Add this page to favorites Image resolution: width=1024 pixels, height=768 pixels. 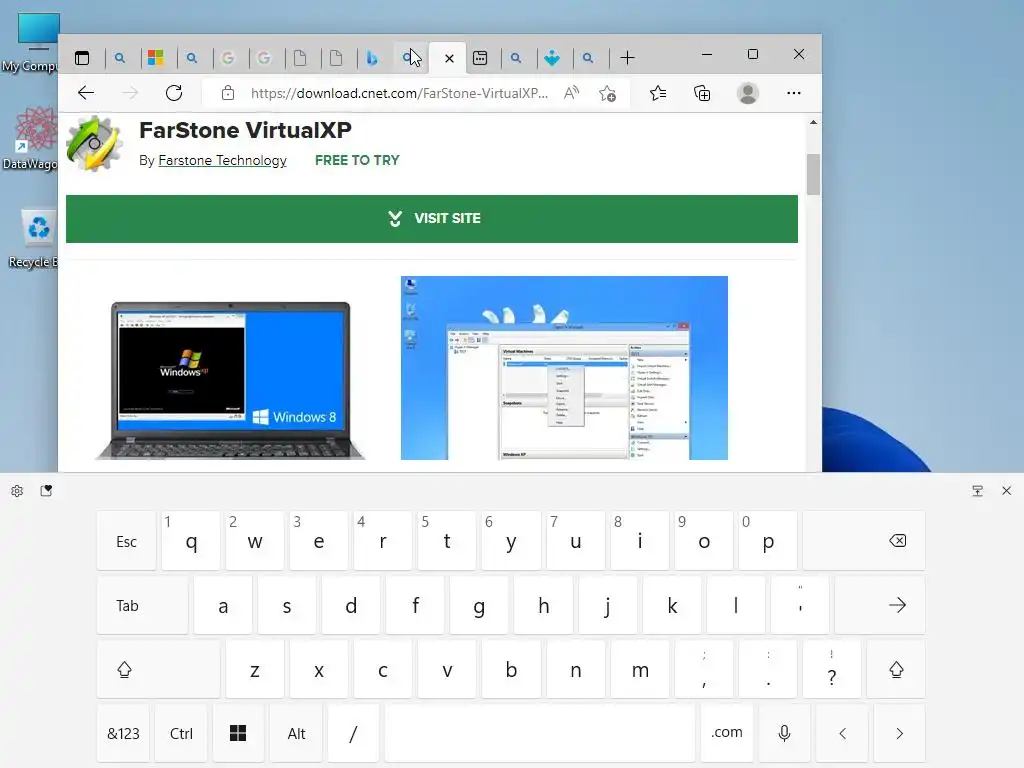coord(607,93)
